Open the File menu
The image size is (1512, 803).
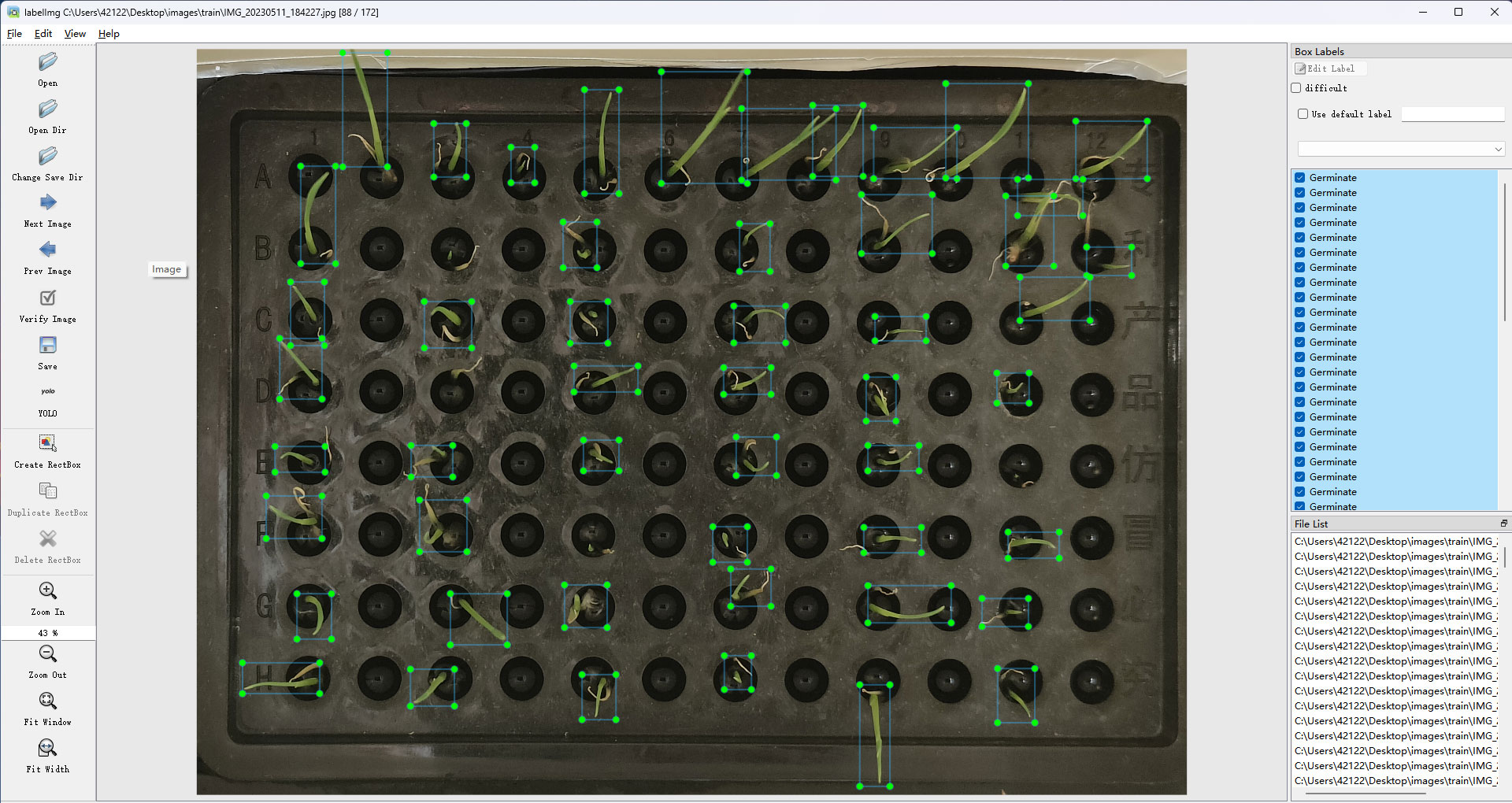(14, 34)
